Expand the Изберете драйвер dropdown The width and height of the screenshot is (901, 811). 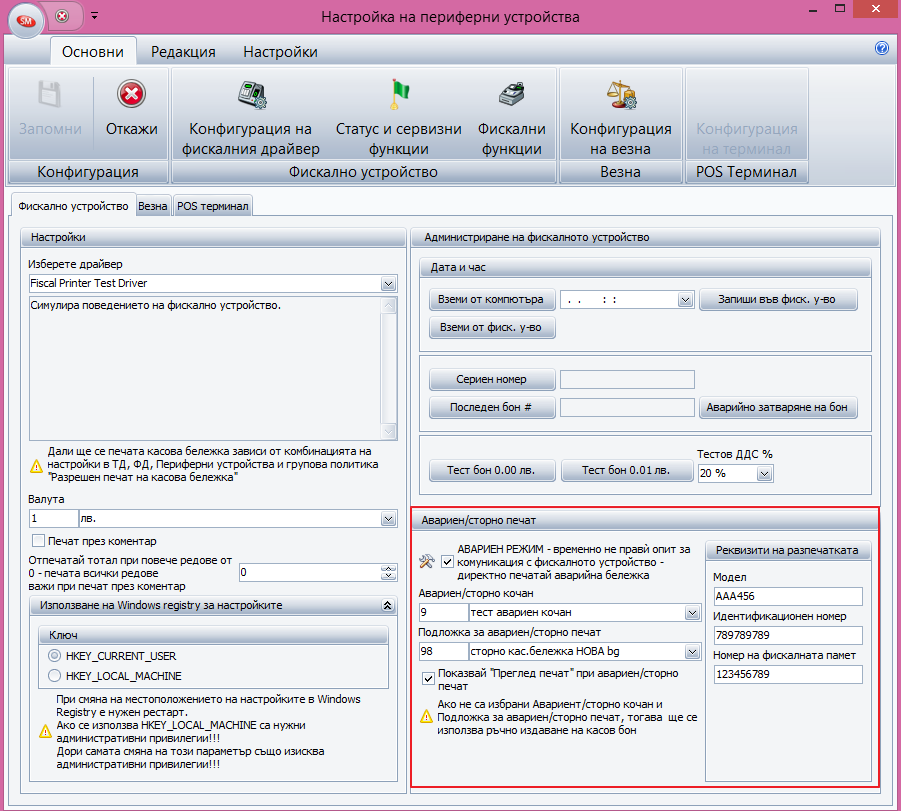(388, 283)
